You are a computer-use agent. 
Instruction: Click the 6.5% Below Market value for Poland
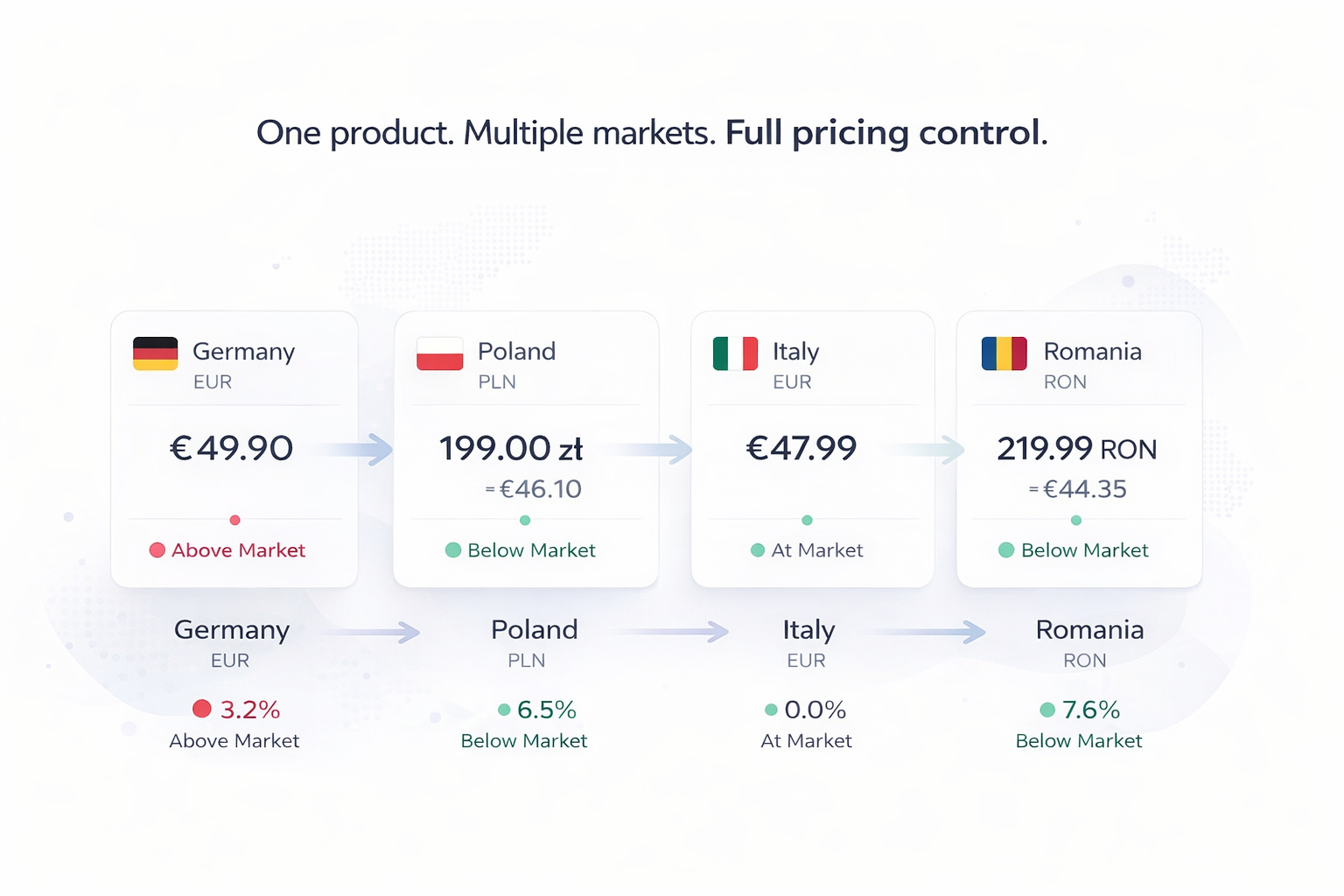click(x=546, y=710)
